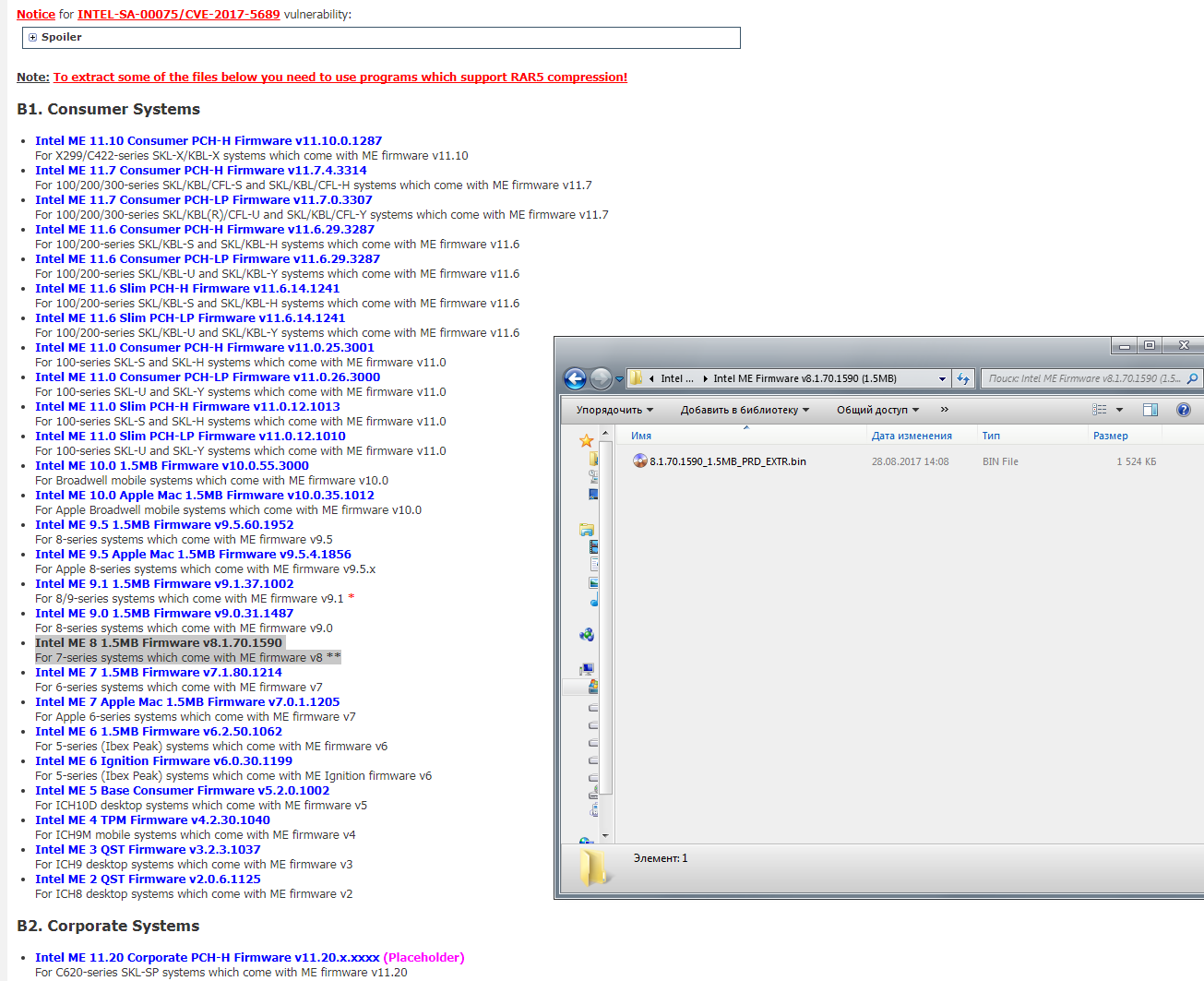This screenshot has width=1204, height=981.
Task: Open the recent pages arrow beside forward button
Action: click(x=619, y=379)
